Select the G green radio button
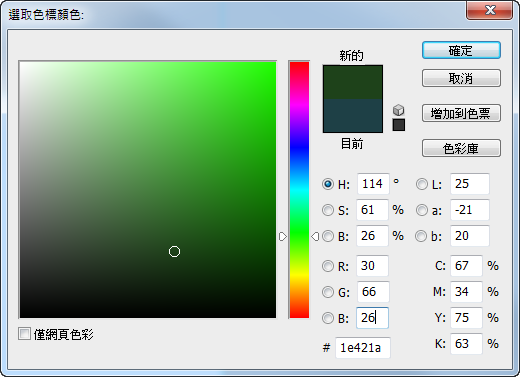 pos(328,292)
